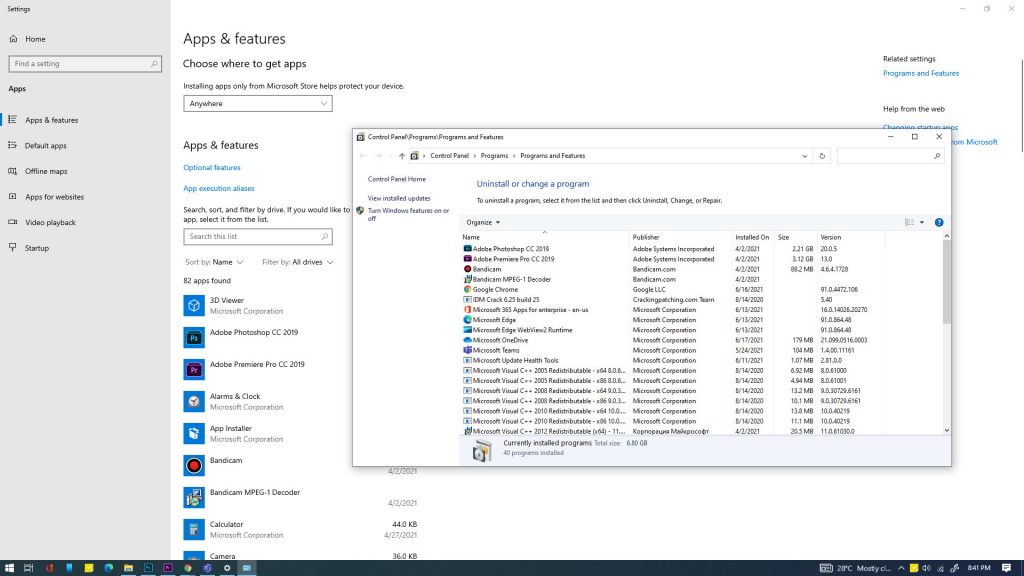Open Premiere Pro from the taskbar
Image resolution: width=1024 pixels, height=576 pixels.
(168, 568)
